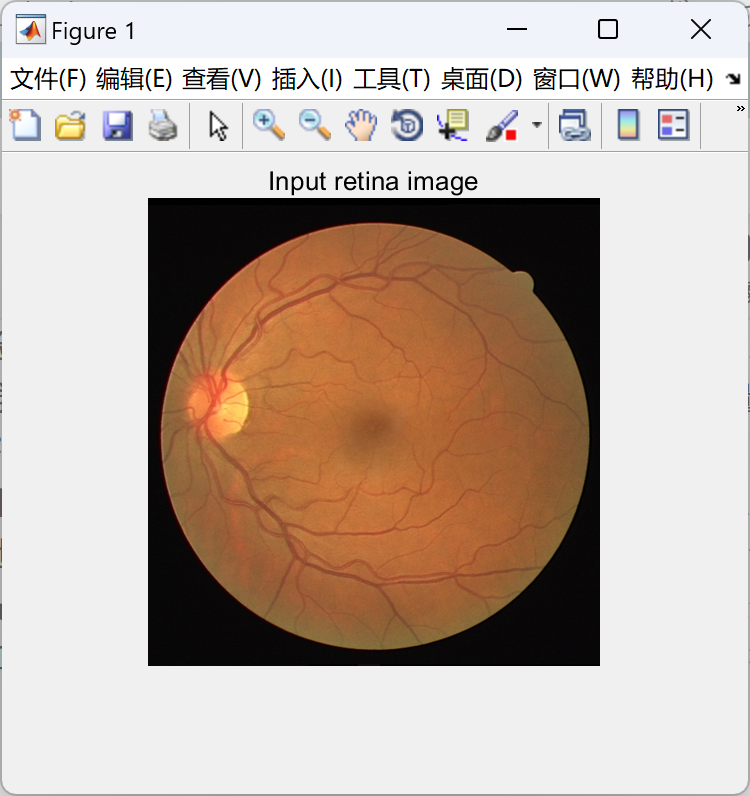Activate the Zoom In magnifier tool
The width and height of the screenshot is (750, 796).
coord(269,125)
